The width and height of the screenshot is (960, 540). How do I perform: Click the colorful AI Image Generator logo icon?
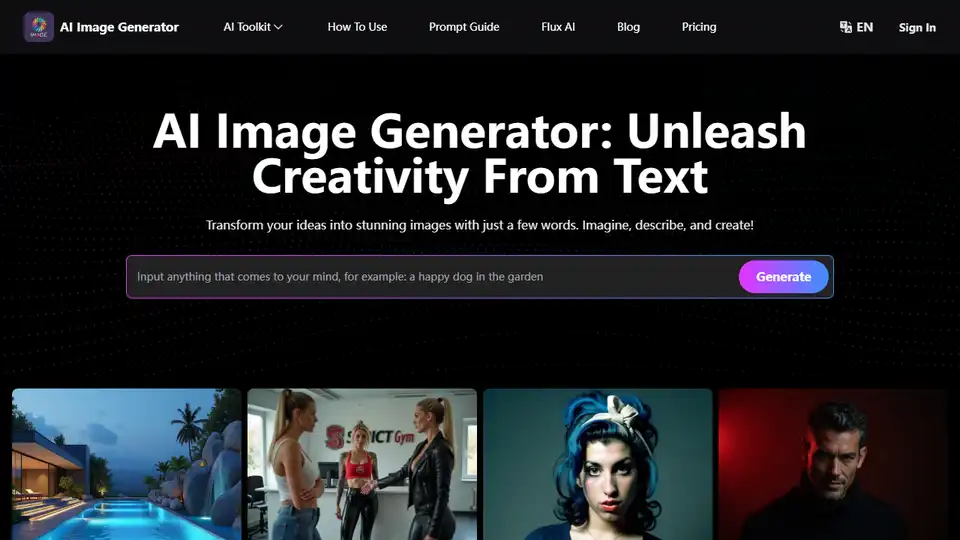pos(38,27)
